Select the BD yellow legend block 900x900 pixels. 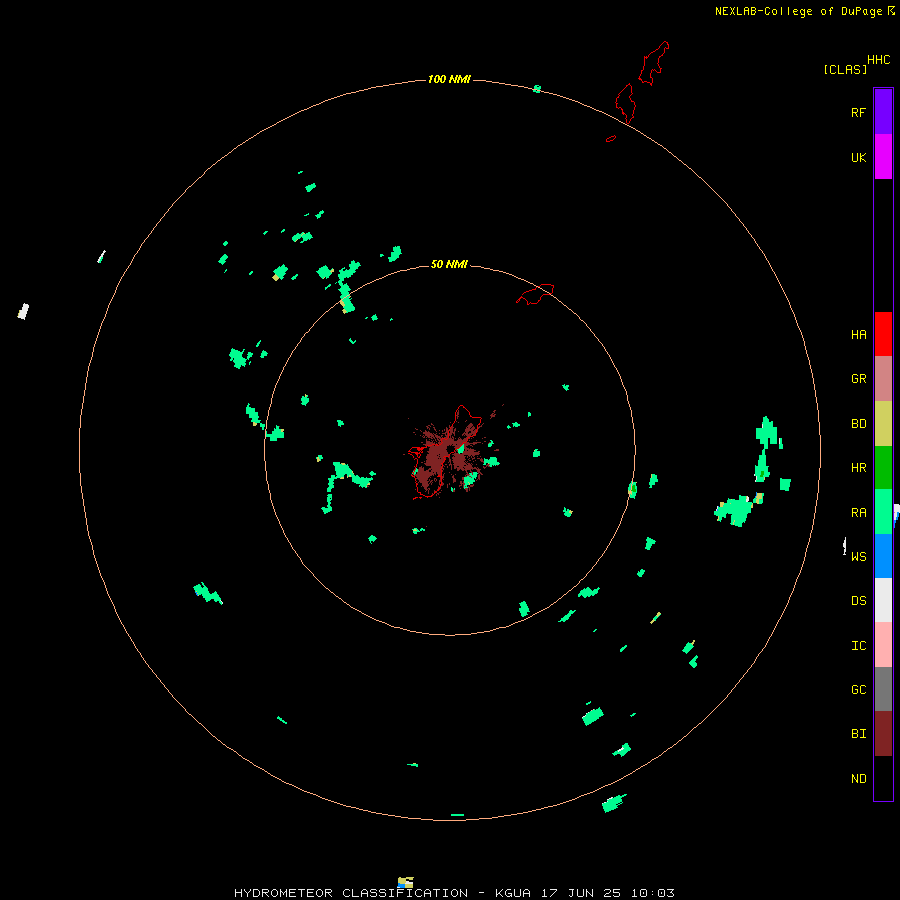883,424
